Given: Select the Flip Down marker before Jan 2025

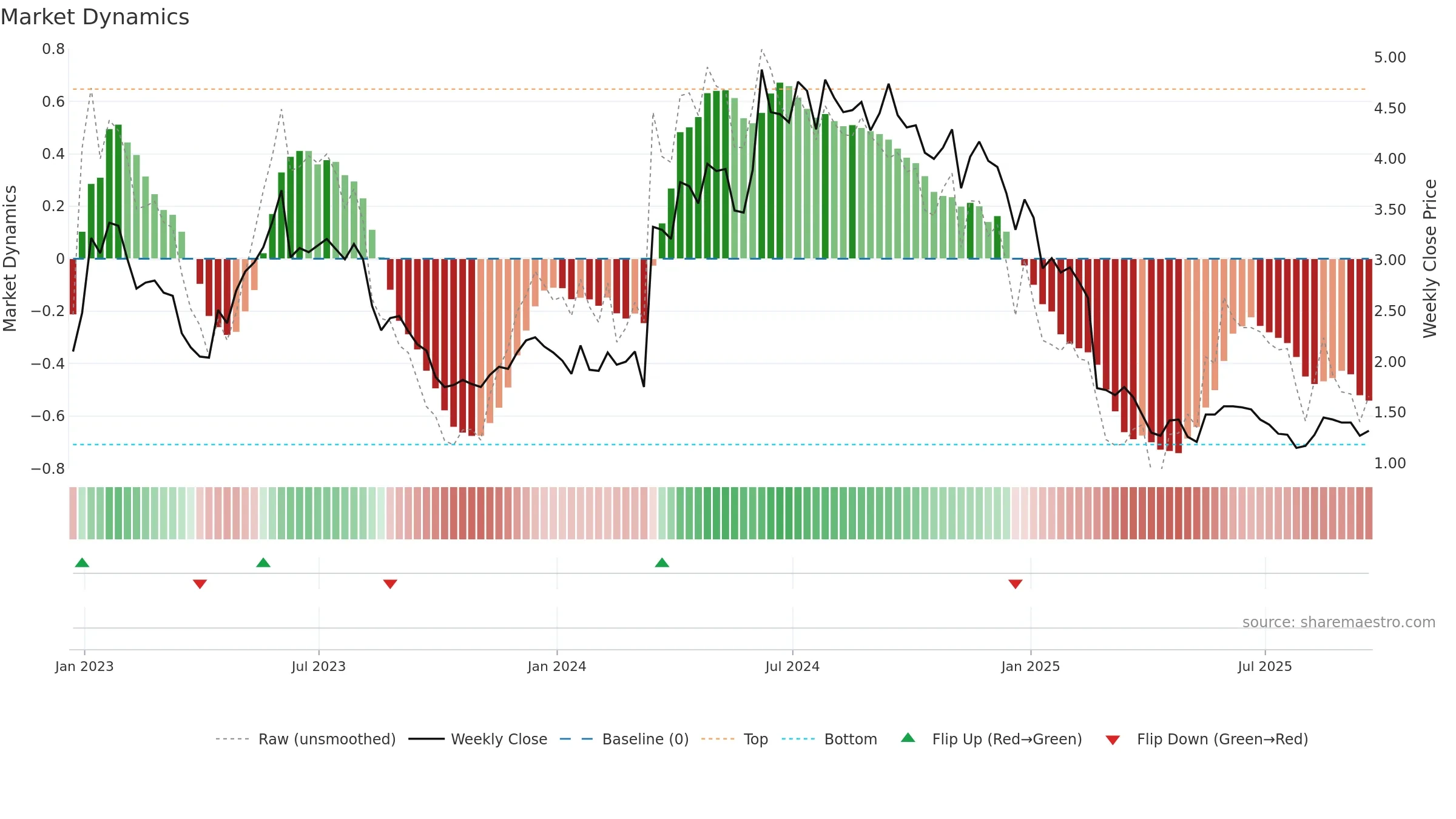Looking at the screenshot, I should point(1016,584).
